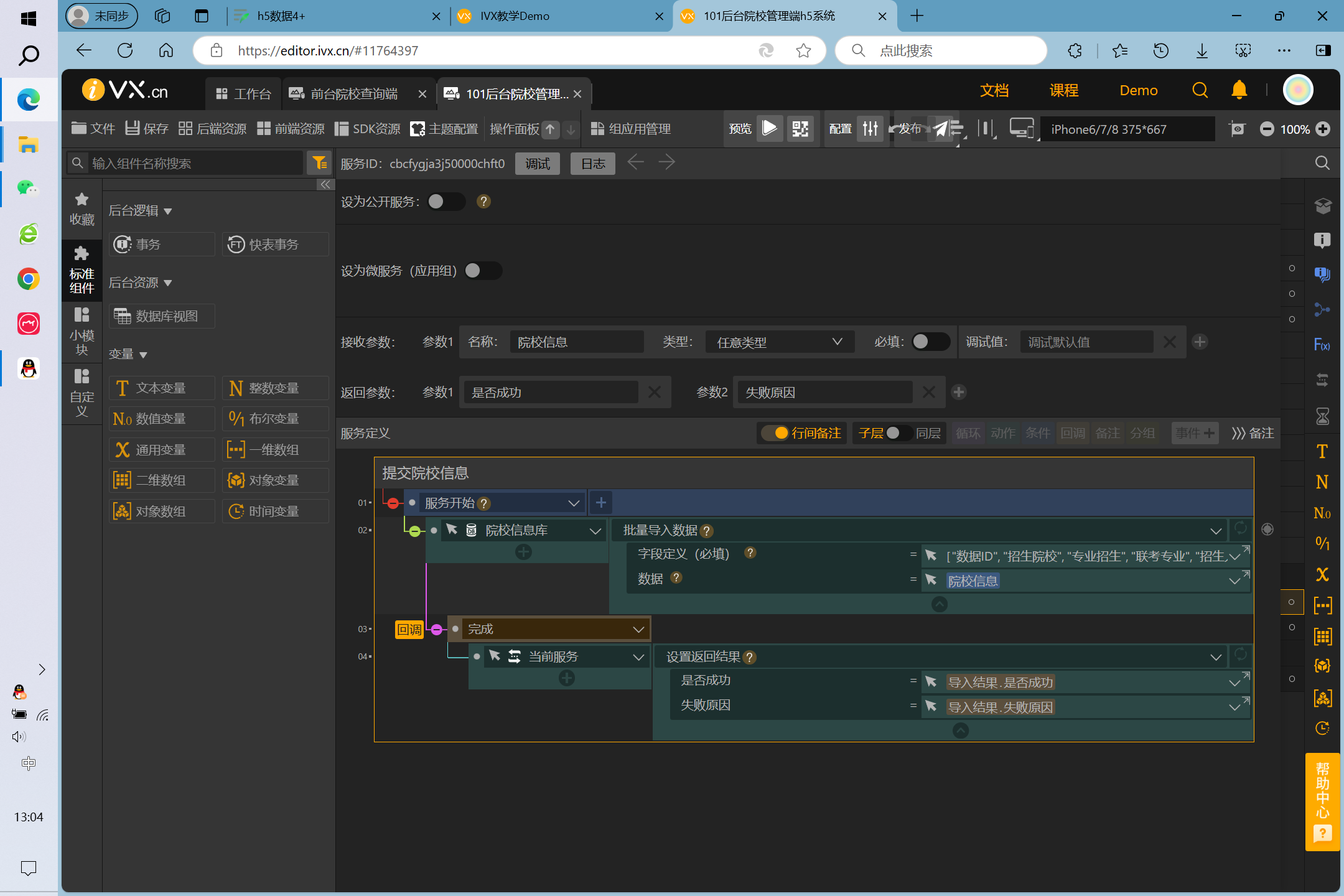Click the 日志 button
Screen dimensions: 1344x896
click(x=593, y=164)
